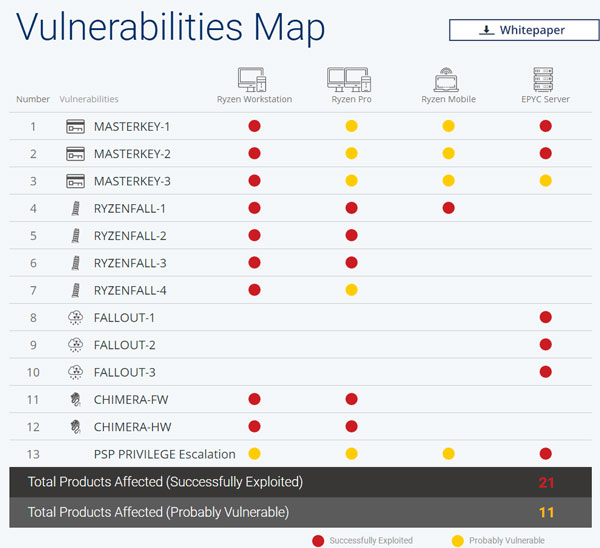
Task: Click the Ryzen Workstation column label
Action: 254,99
